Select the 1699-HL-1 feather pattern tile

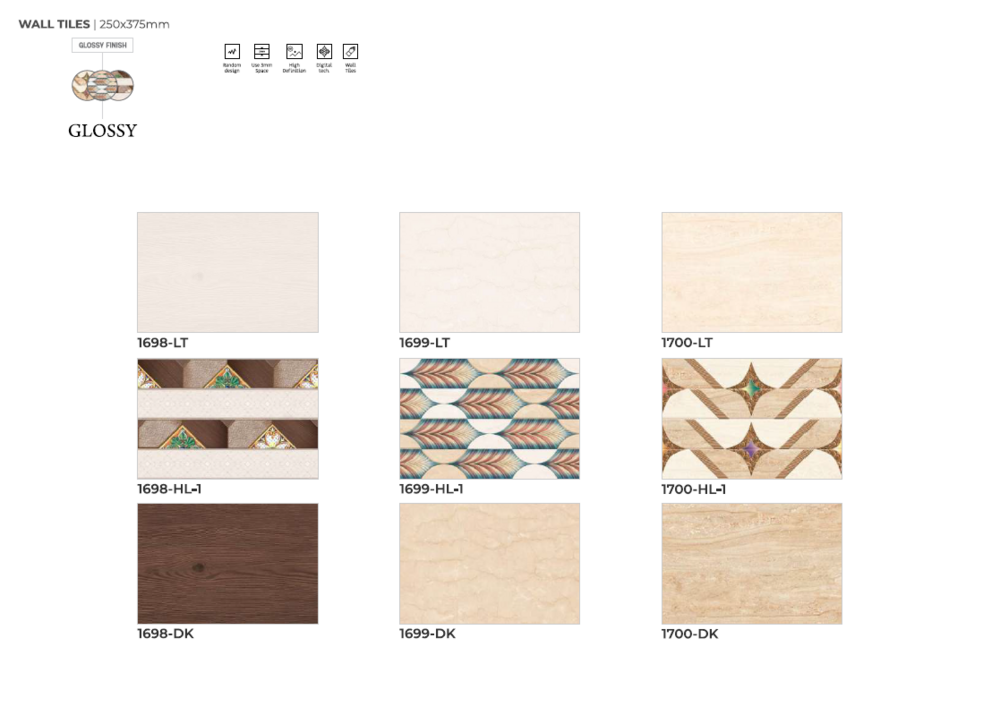click(489, 418)
